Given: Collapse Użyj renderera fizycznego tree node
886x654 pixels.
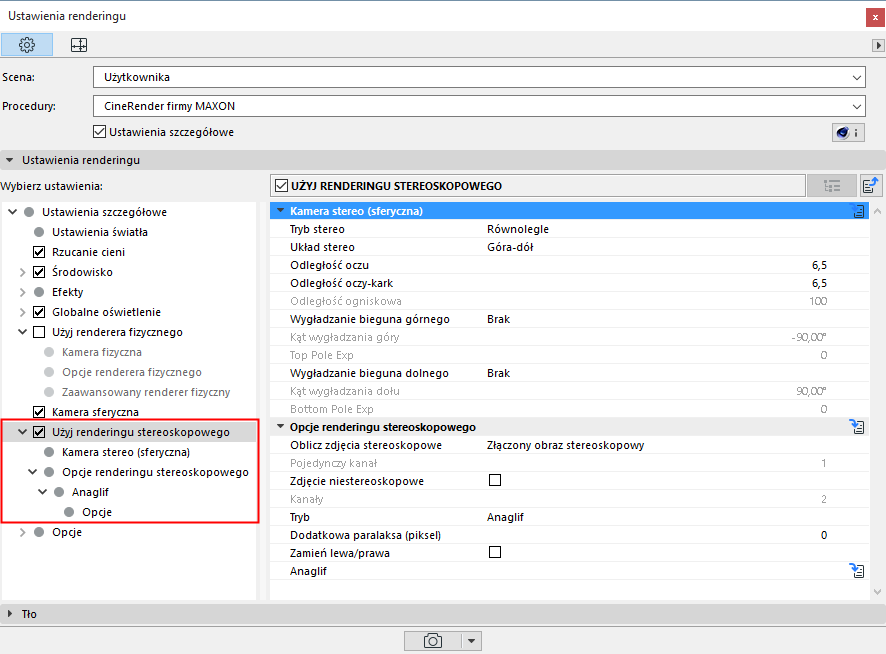Looking at the screenshot, I should pos(23,332).
